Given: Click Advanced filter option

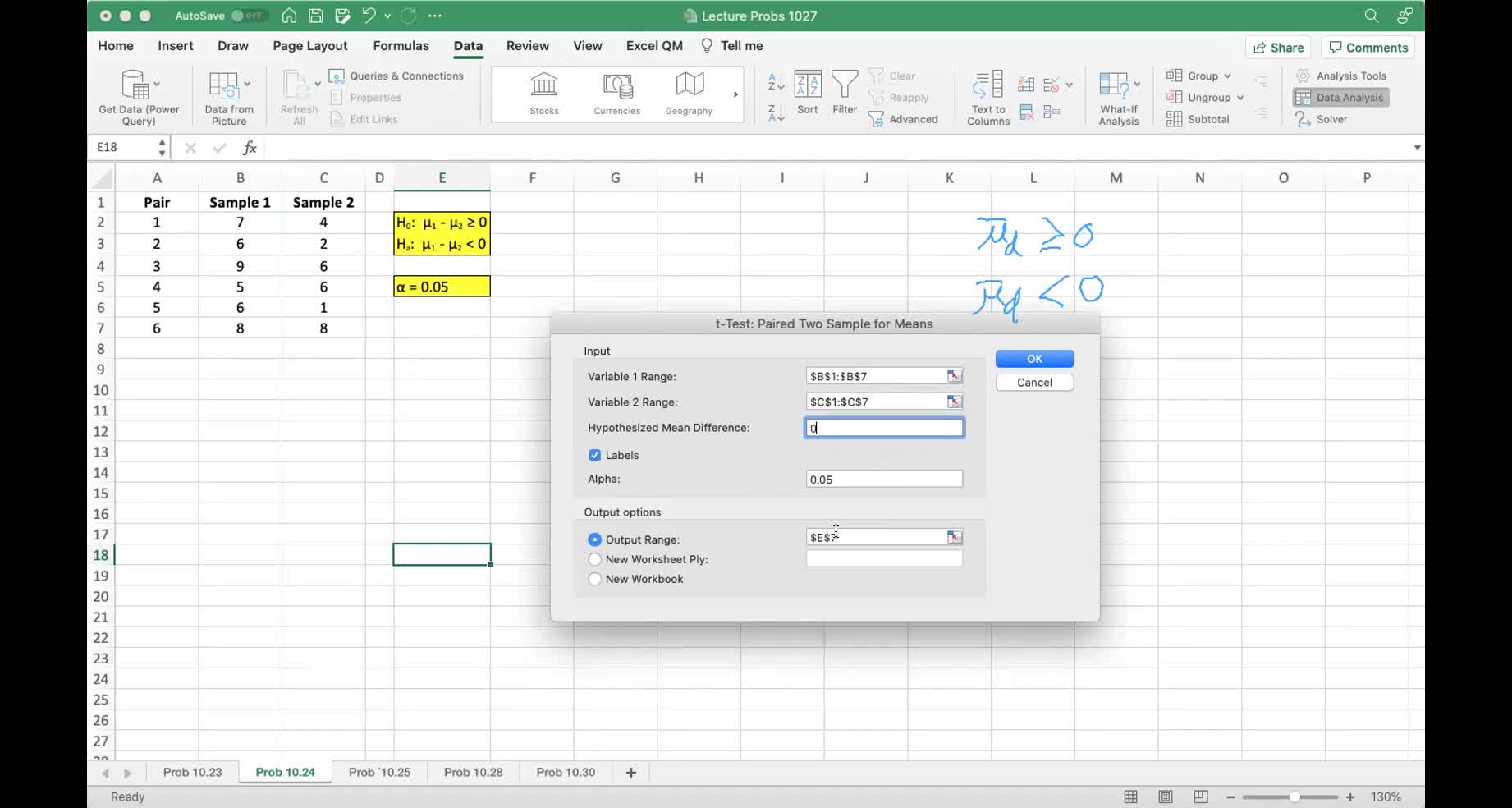Looking at the screenshot, I should [903, 119].
